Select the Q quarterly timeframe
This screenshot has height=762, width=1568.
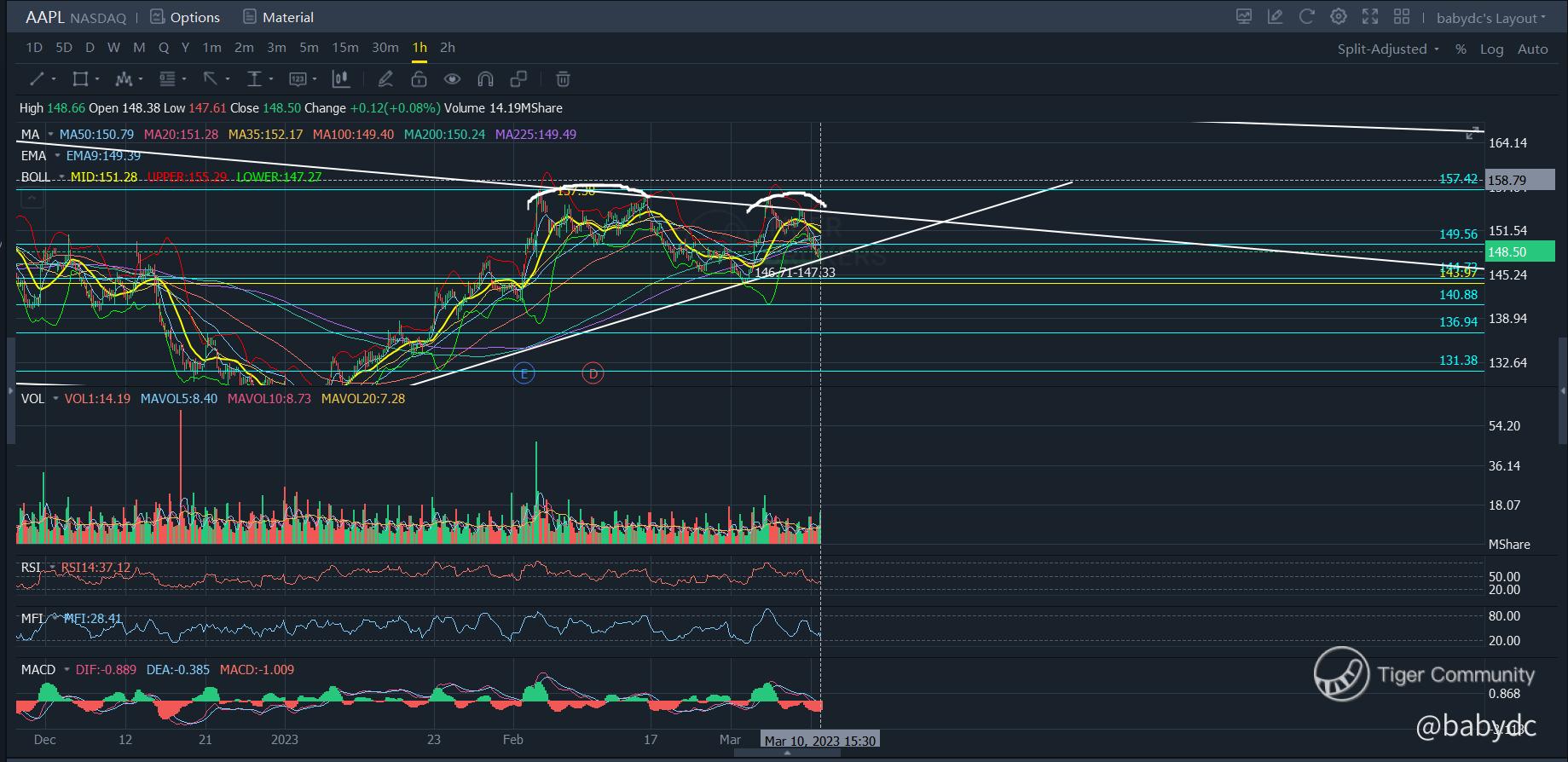(x=164, y=48)
